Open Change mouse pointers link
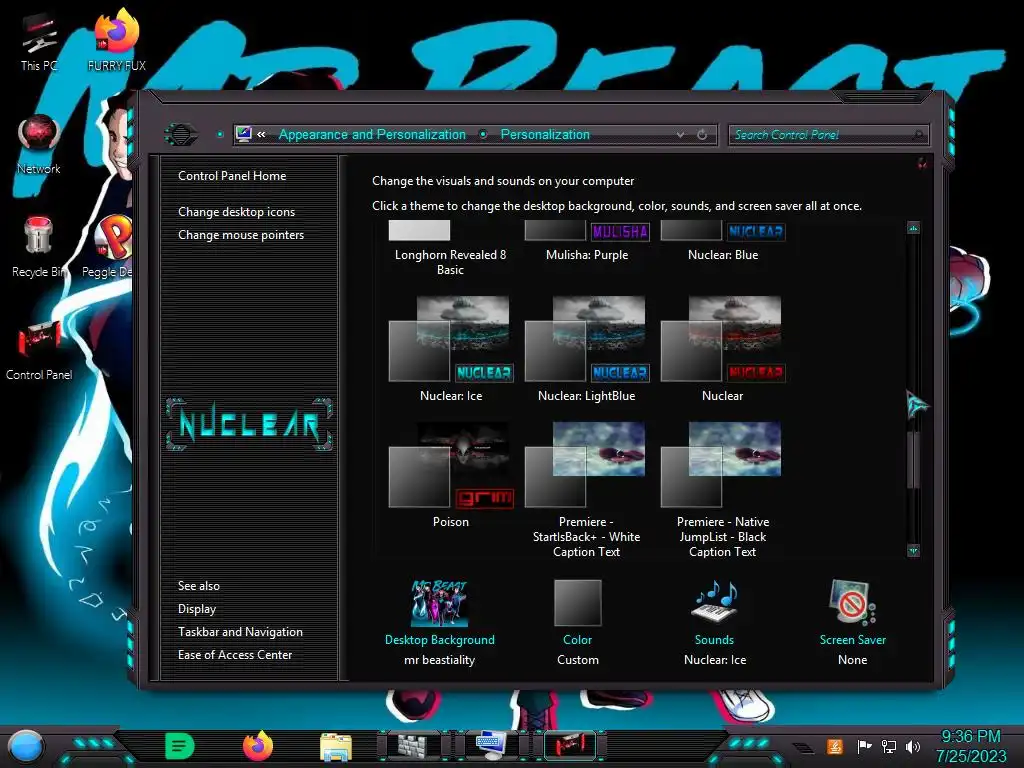 click(x=241, y=234)
